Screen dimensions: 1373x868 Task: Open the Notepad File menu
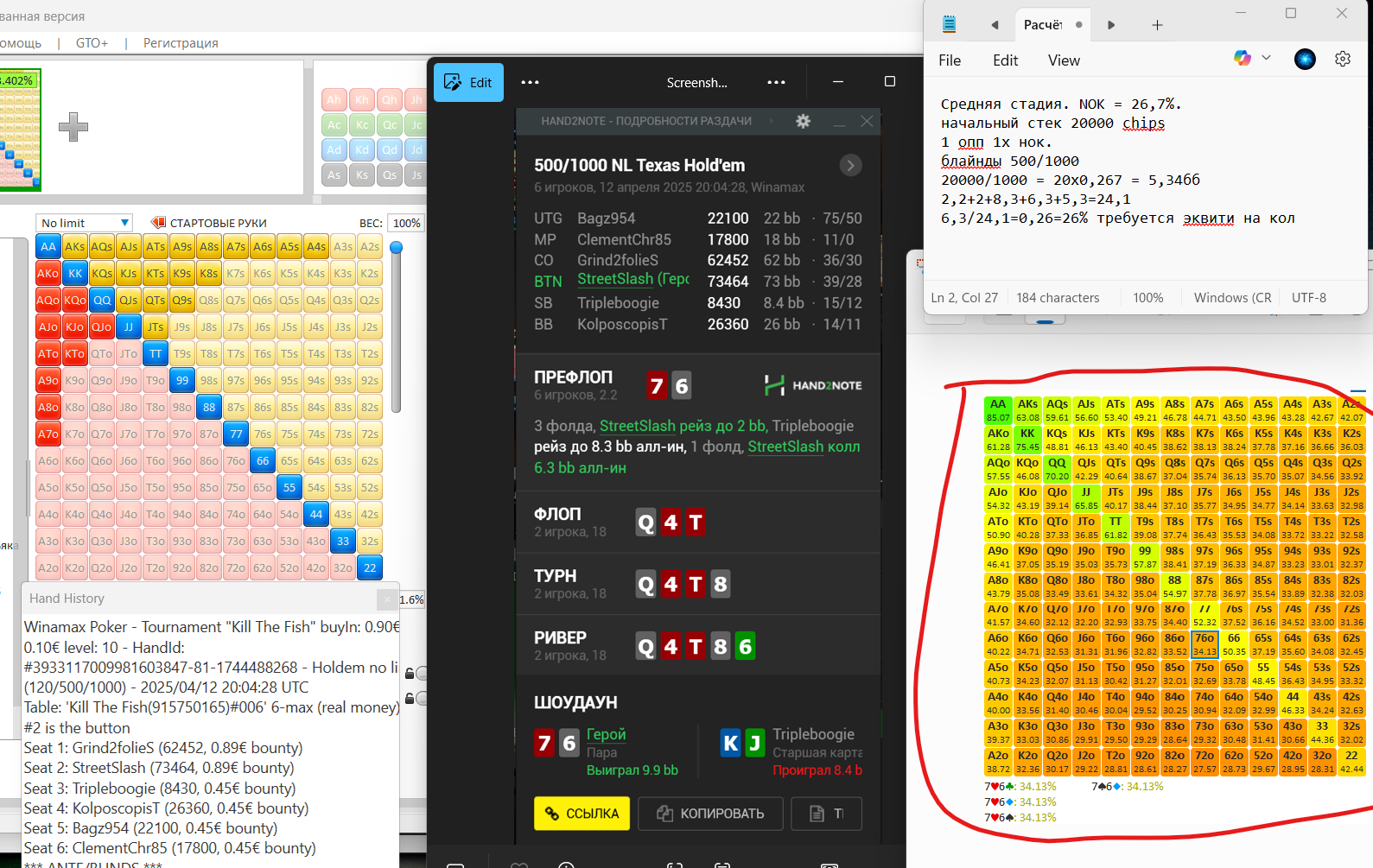click(950, 60)
